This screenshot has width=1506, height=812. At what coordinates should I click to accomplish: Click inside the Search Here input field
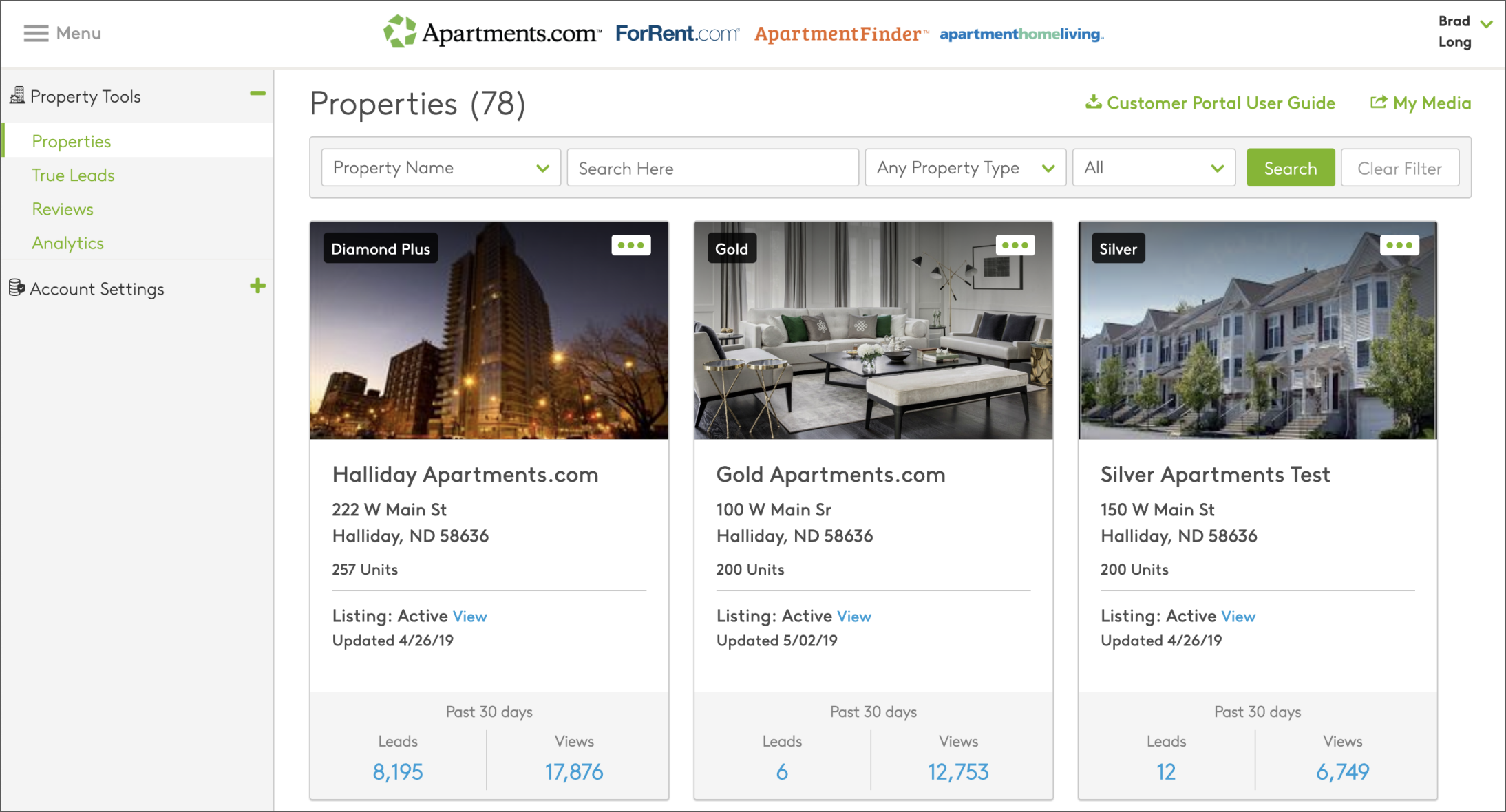pos(712,167)
